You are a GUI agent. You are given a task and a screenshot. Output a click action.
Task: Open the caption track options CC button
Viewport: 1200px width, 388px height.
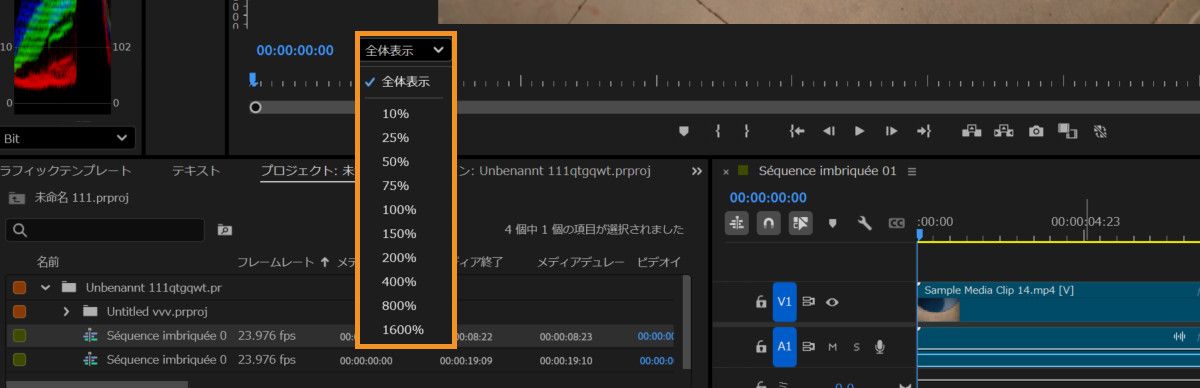pyautogui.click(x=897, y=223)
